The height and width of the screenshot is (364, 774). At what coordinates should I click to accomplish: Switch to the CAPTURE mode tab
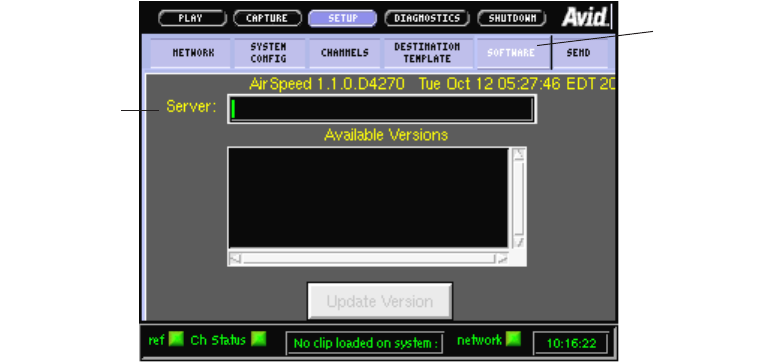268,19
